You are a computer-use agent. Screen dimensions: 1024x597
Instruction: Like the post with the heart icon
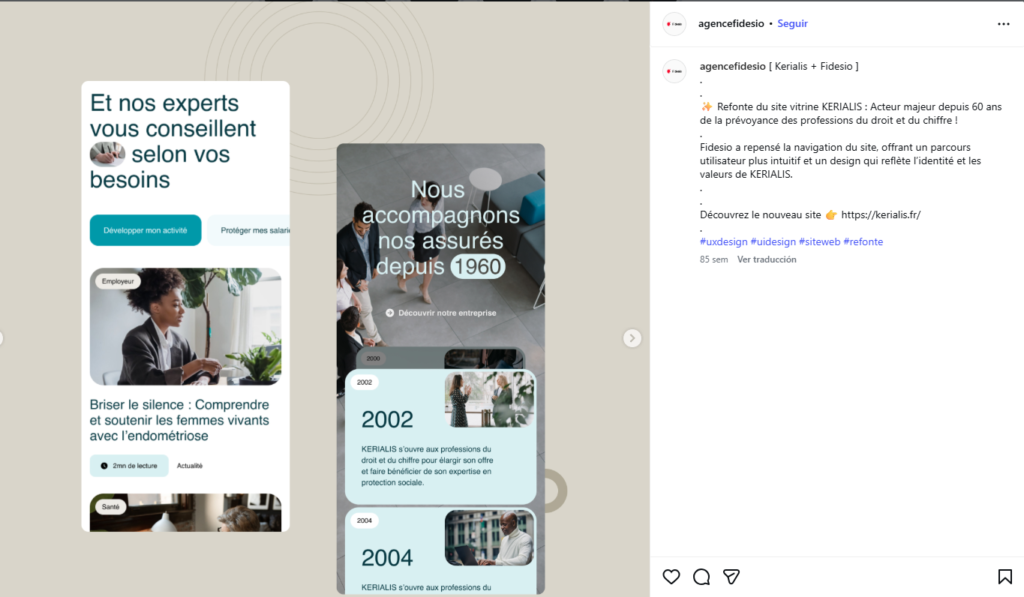(672, 577)
